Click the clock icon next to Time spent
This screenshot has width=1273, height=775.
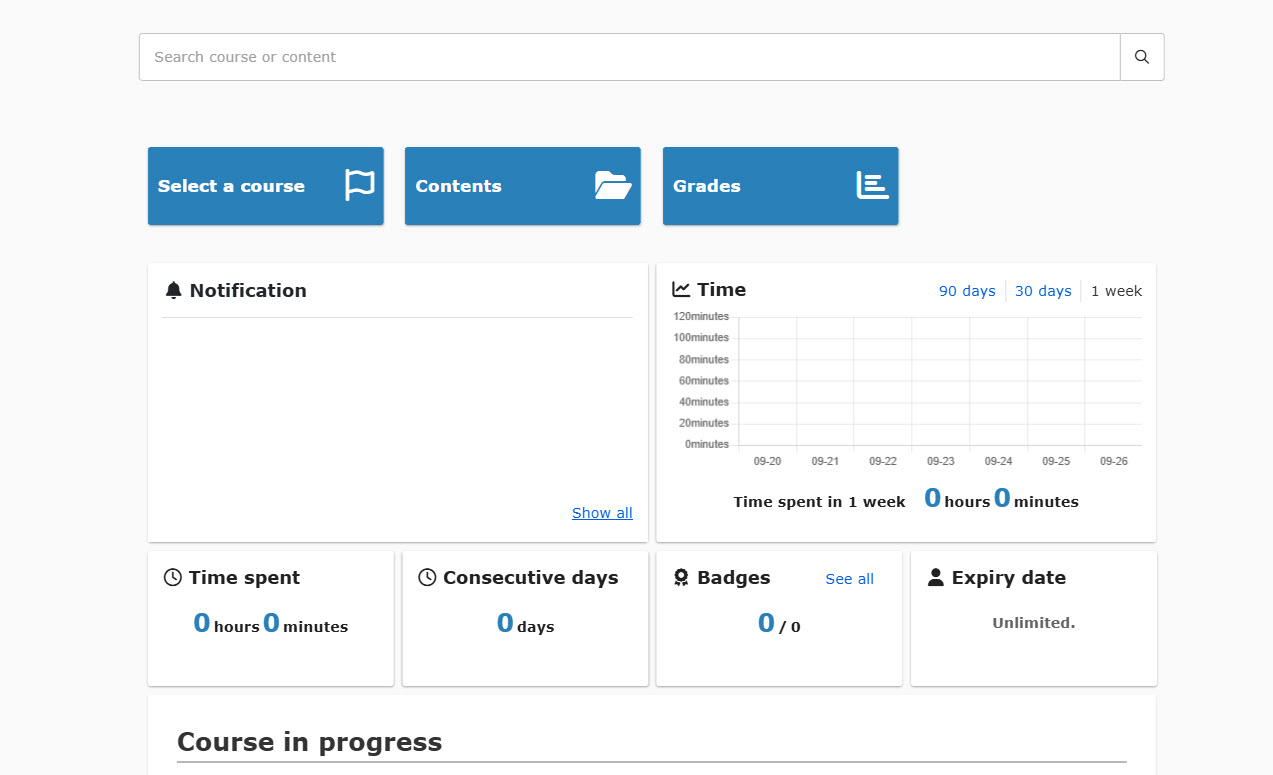coord(173,577)
